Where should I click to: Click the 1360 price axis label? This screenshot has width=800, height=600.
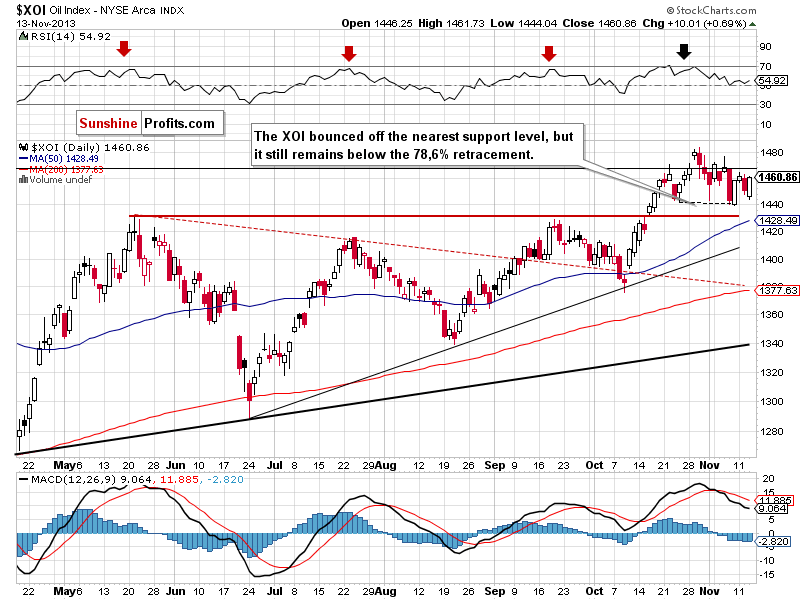[x=771, y=315]
